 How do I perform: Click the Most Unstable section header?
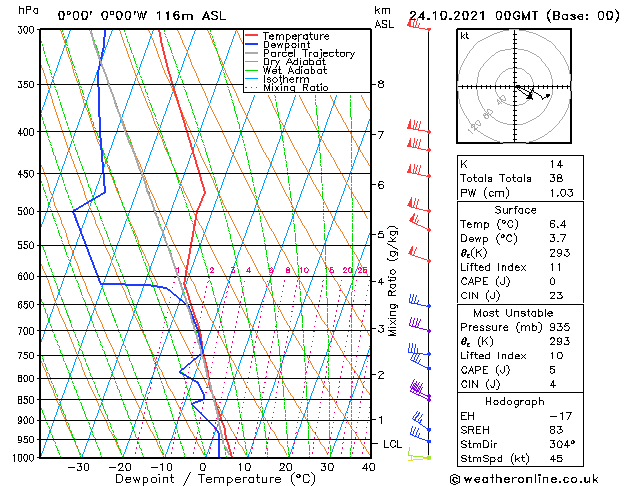513,313
